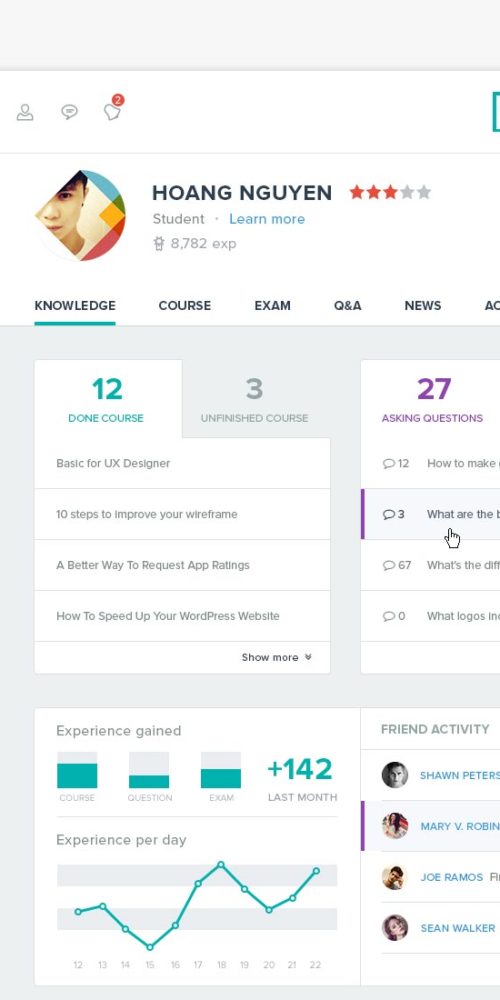Click the comment icon with 67 replies

(x=388, y=565)
